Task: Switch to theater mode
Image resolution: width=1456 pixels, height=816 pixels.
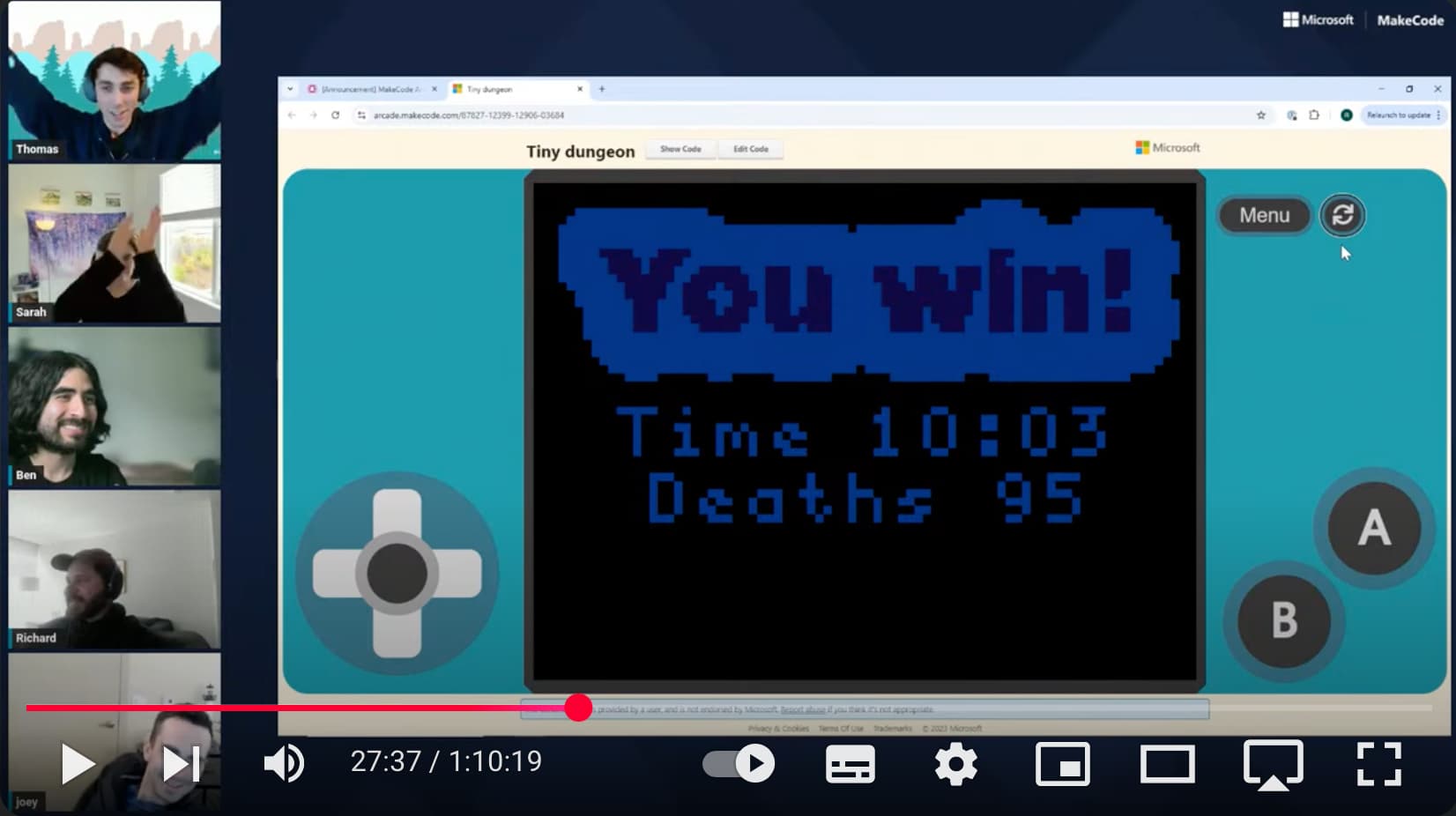Action: tap(1168, 764)
